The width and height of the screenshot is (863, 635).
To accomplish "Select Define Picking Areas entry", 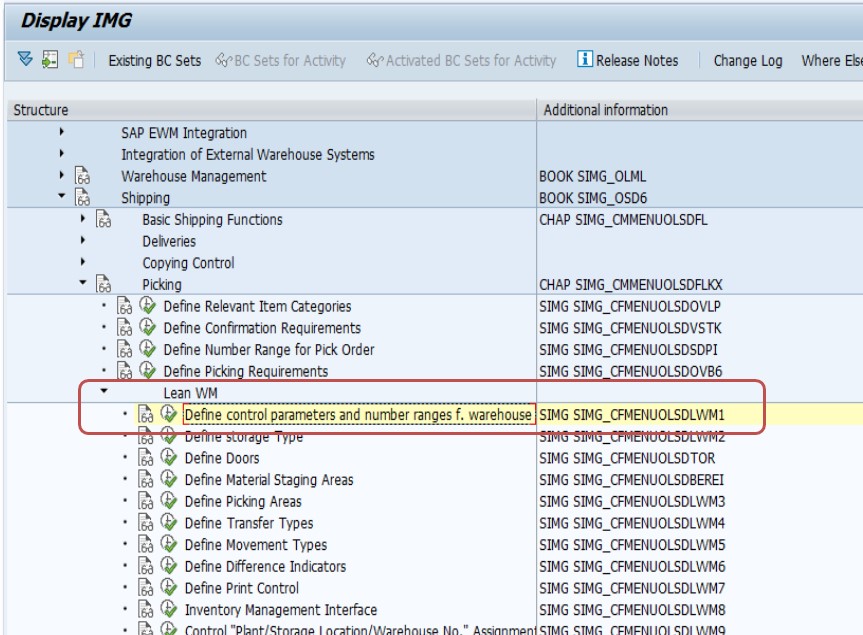I will pyautogui.click(x=243, y=501).
